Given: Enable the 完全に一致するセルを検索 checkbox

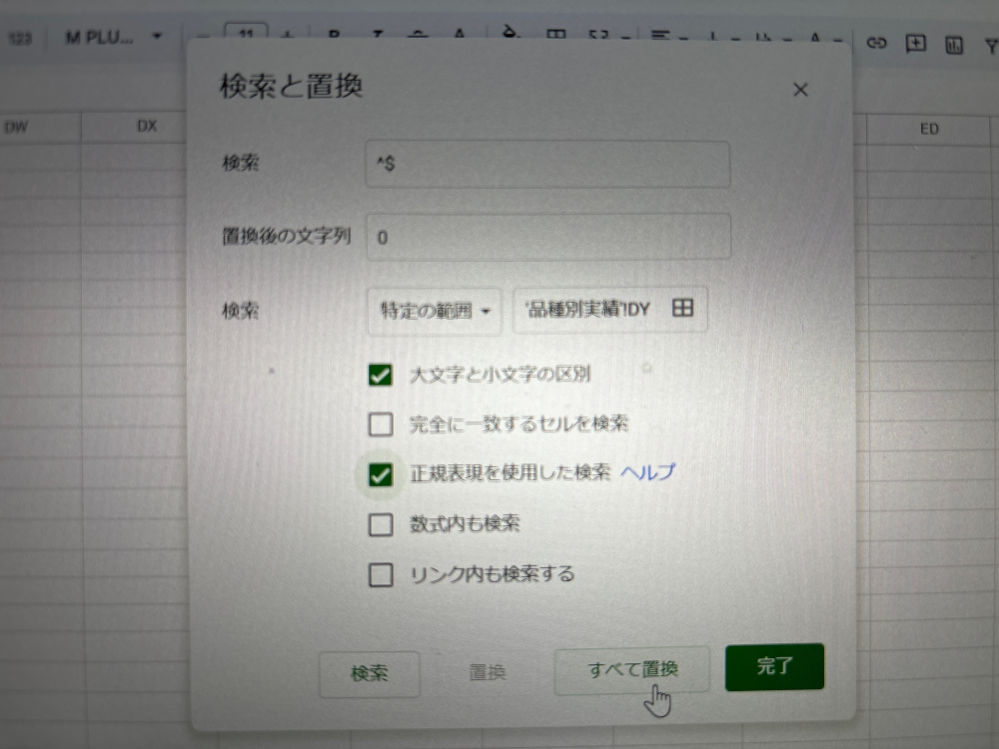Looking at the screenshot, I should 380,424.
